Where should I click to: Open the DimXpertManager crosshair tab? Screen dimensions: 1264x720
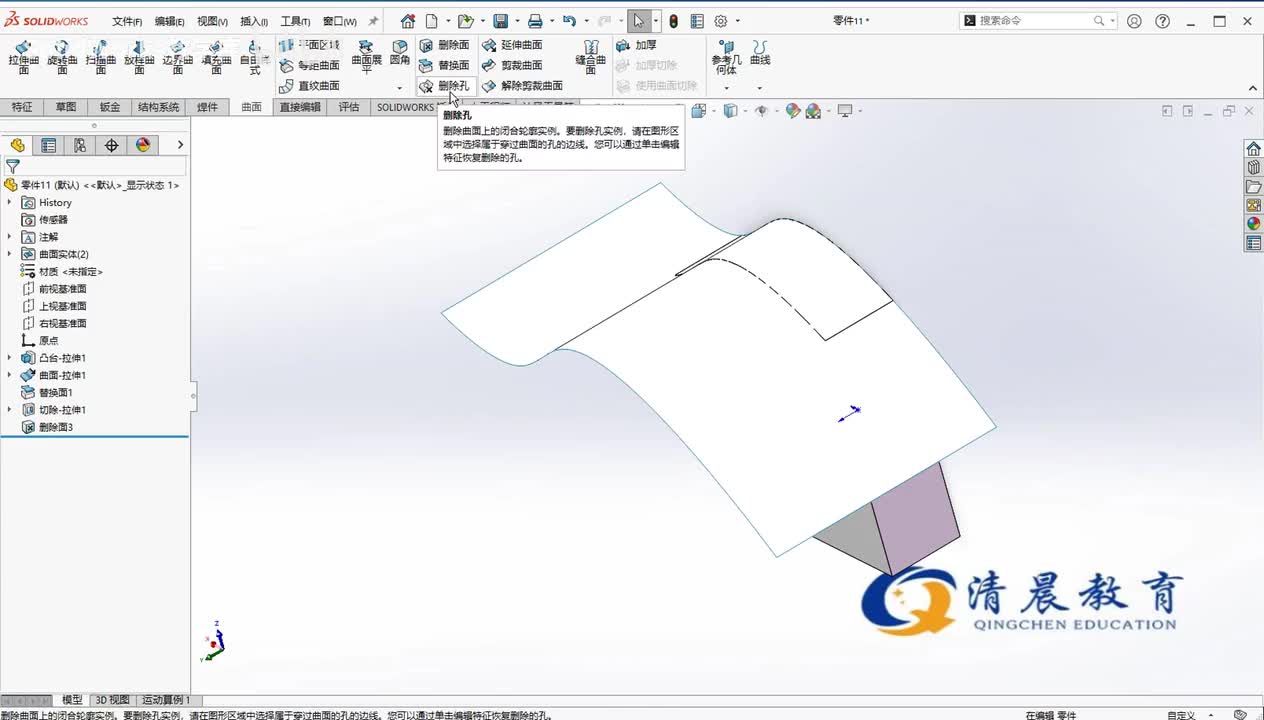[x=111, y=145]
